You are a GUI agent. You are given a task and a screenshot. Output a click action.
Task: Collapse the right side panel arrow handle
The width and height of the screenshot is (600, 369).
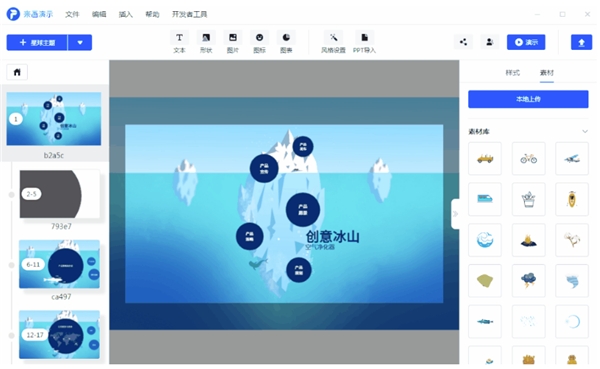click(455, 214)
